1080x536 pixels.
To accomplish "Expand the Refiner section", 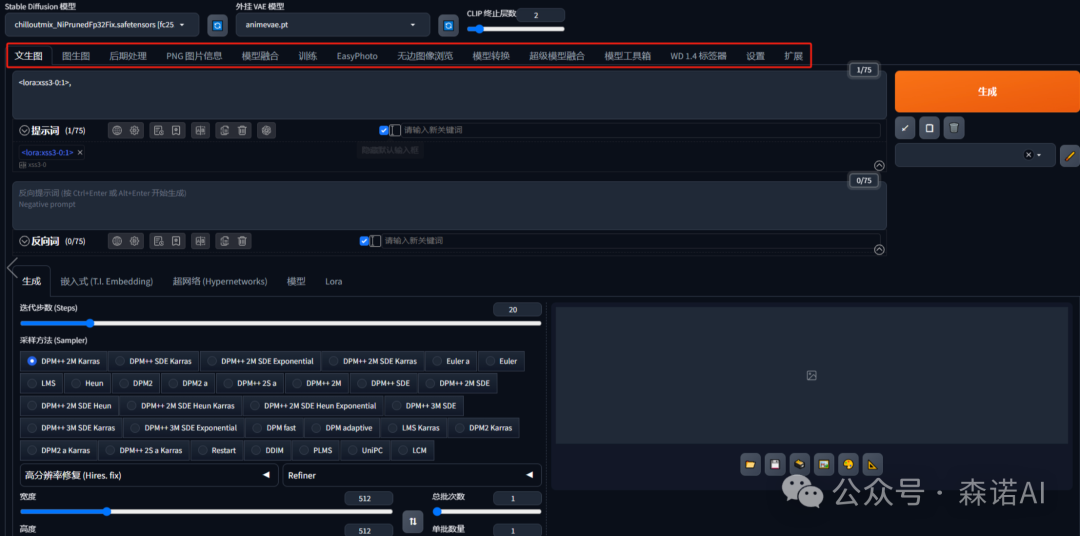I will 412,475.
